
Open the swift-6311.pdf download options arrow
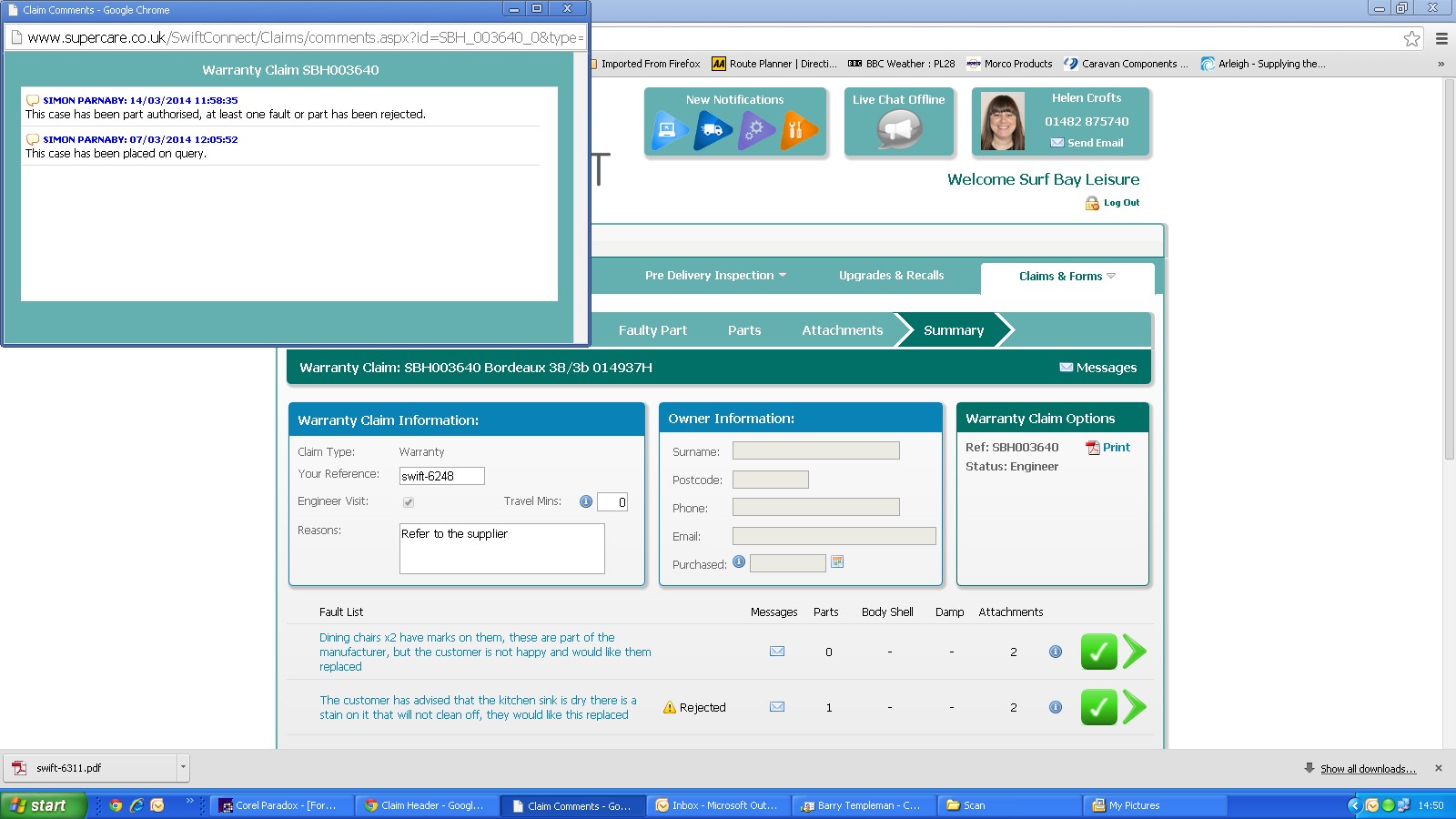tap(183, 767)
